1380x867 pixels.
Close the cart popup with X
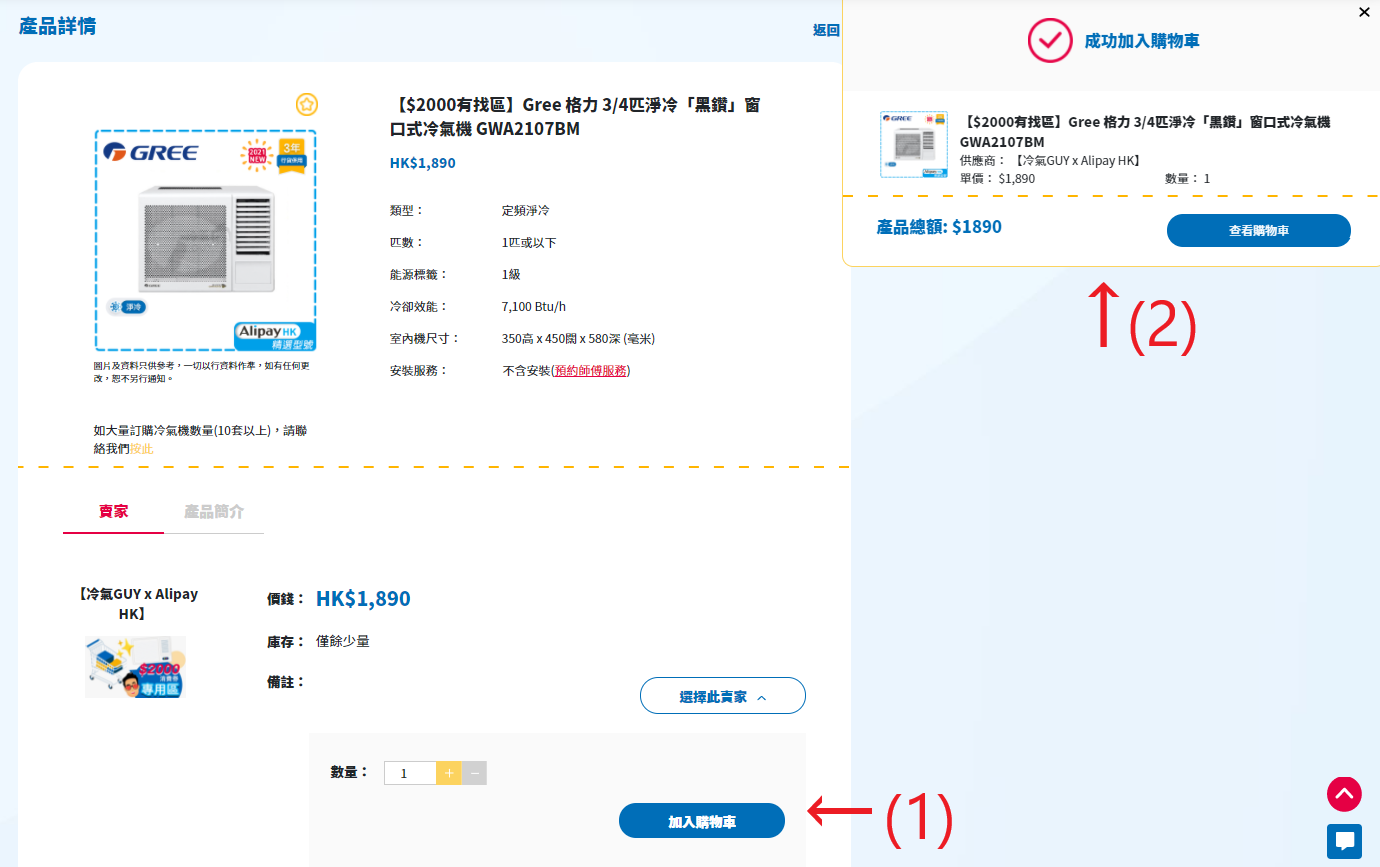1364,12
